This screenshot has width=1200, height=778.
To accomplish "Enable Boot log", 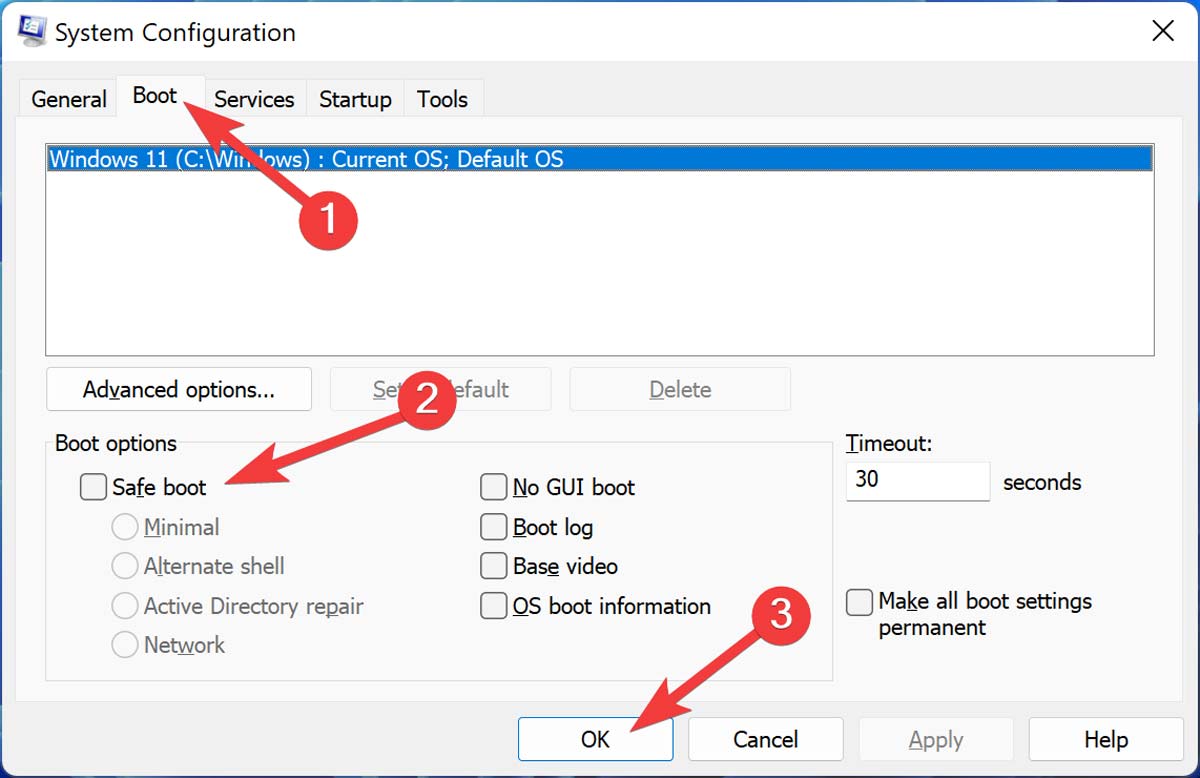I will click(493, 527).
